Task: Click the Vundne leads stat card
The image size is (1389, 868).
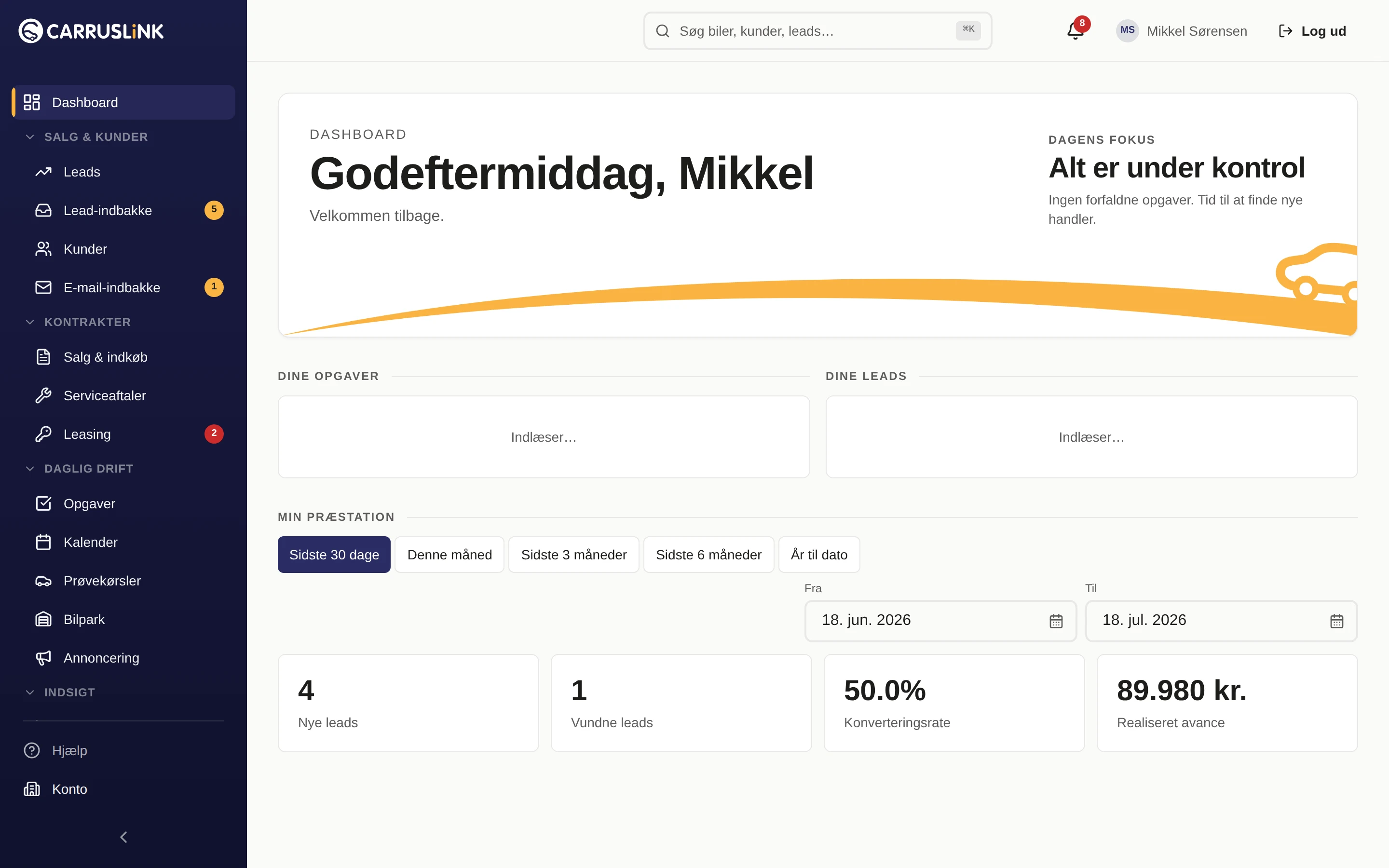Action: (x=681, y=703)
